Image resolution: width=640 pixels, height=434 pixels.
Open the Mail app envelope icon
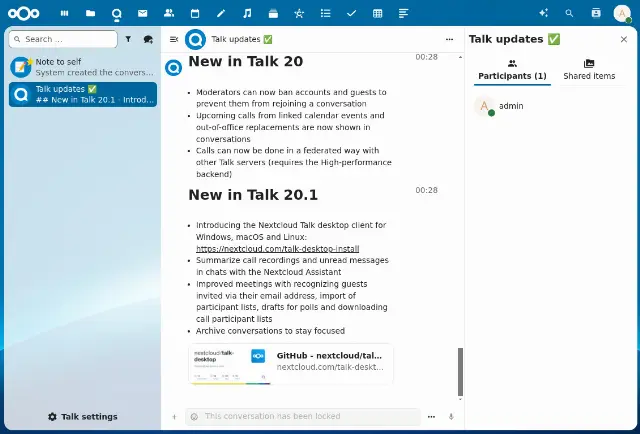(142, 13)
